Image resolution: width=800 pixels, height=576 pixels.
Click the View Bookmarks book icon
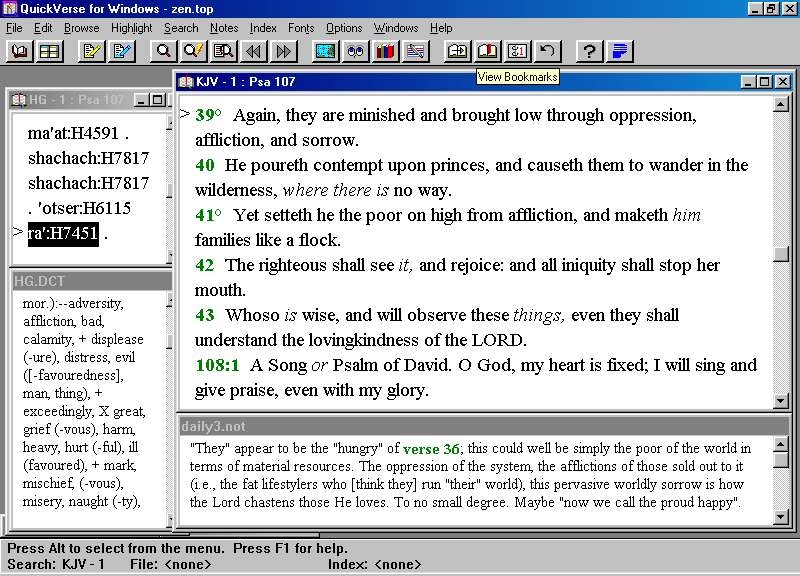point(487,51)
